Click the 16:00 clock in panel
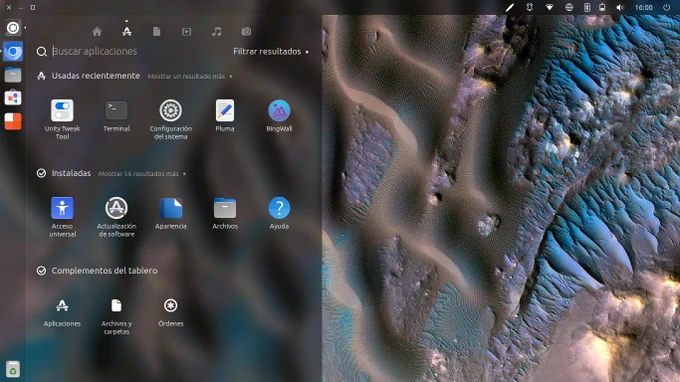 click(x=644, y=7)
